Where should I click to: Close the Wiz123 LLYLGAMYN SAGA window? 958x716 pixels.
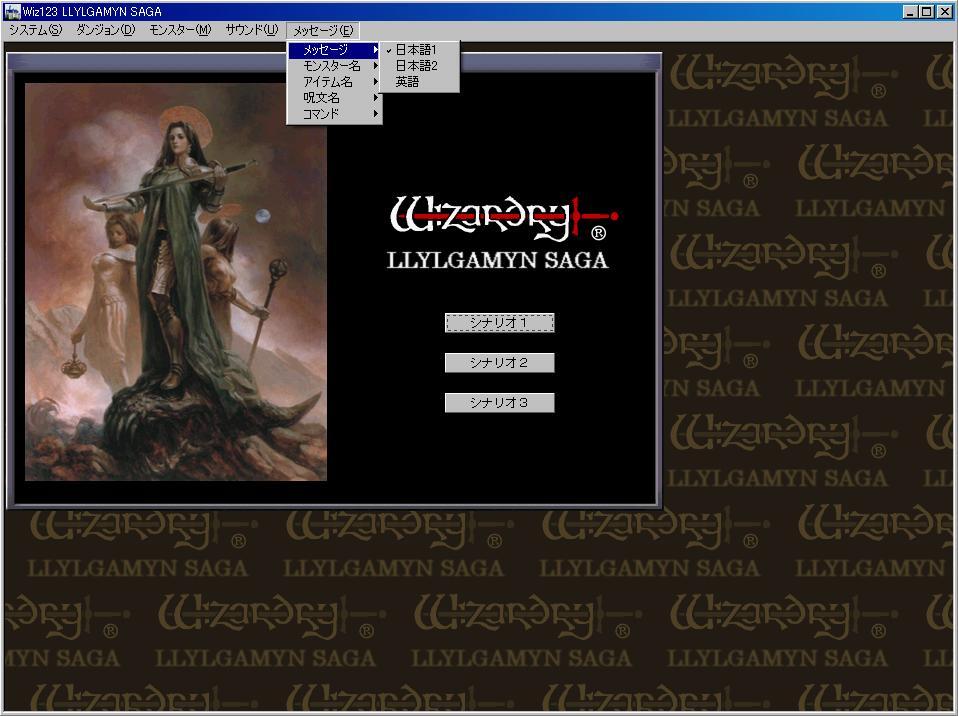tap(944, 11)
